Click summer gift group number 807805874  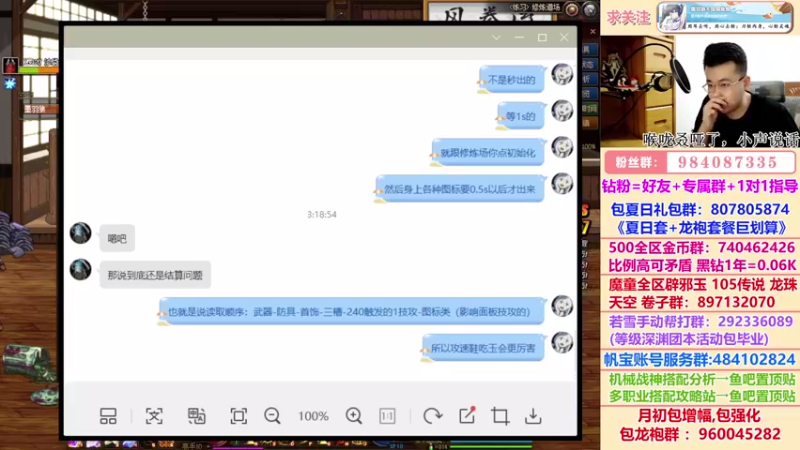pyautogui.click(x=749, y=209)
